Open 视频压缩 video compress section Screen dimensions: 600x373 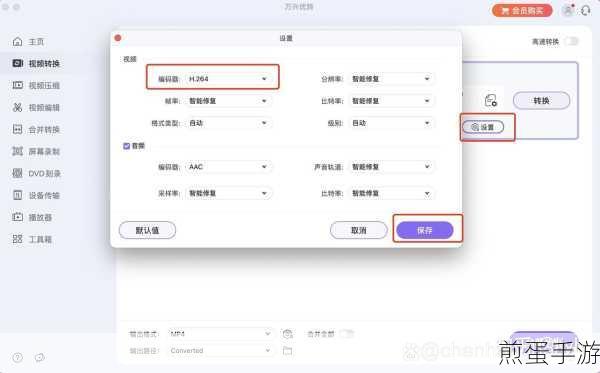(x=36, y=85)
